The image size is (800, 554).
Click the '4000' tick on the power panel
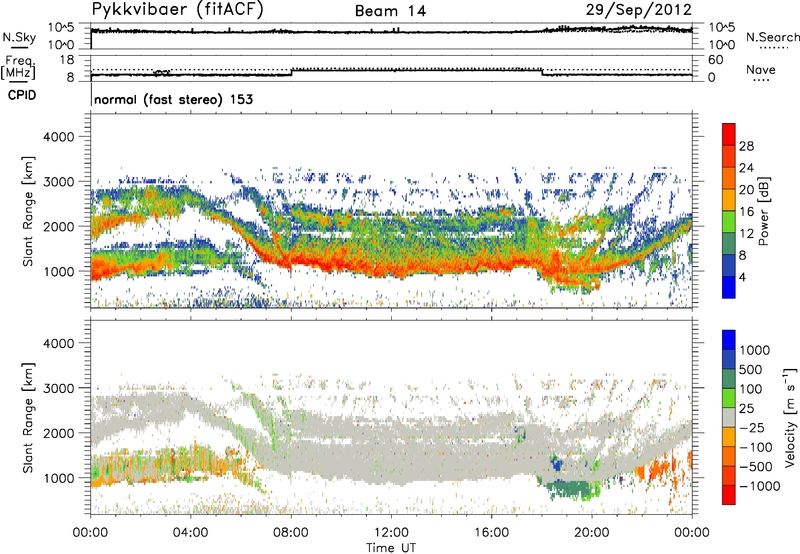pyautogui.click(x=59, y=137)
